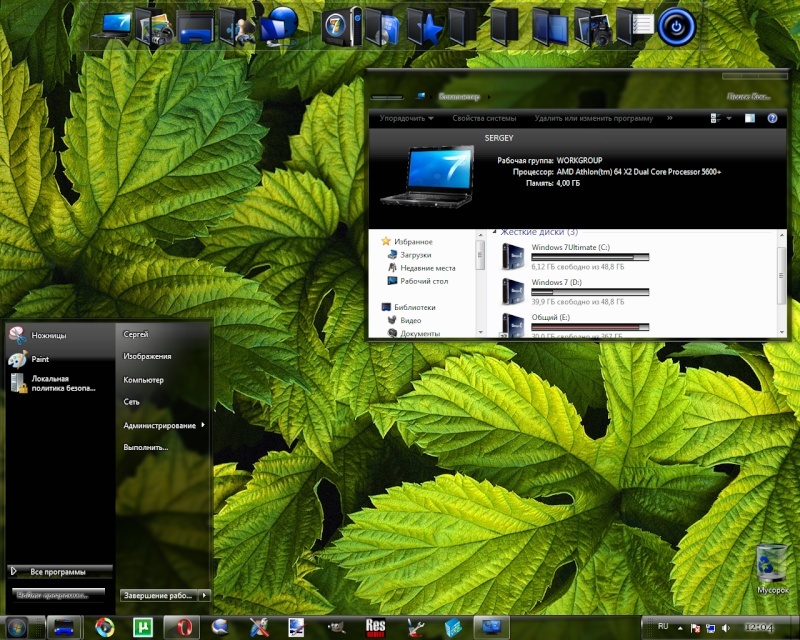Click the 12:04 clock in the tray

coord(759,628)
